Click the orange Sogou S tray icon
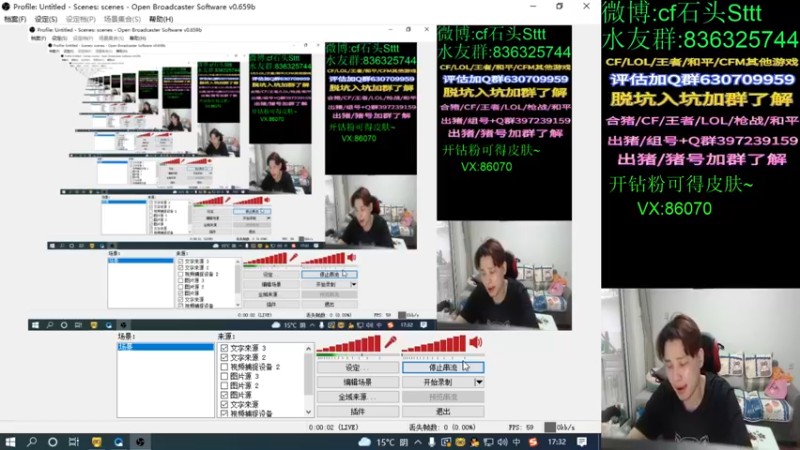Image resolution: width=800 pixels, height=450 pixels. click(x=533, y=442)
